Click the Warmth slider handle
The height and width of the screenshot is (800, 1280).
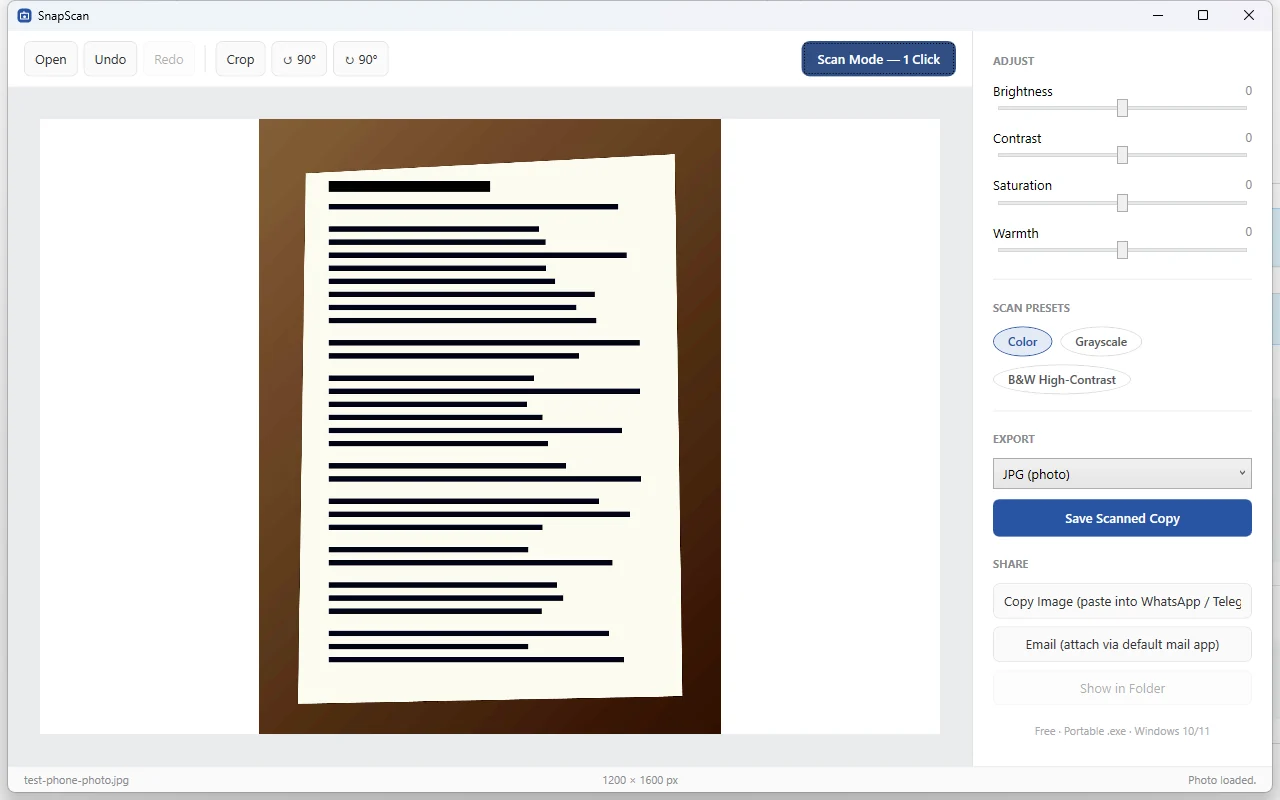tap(1122, 250)
